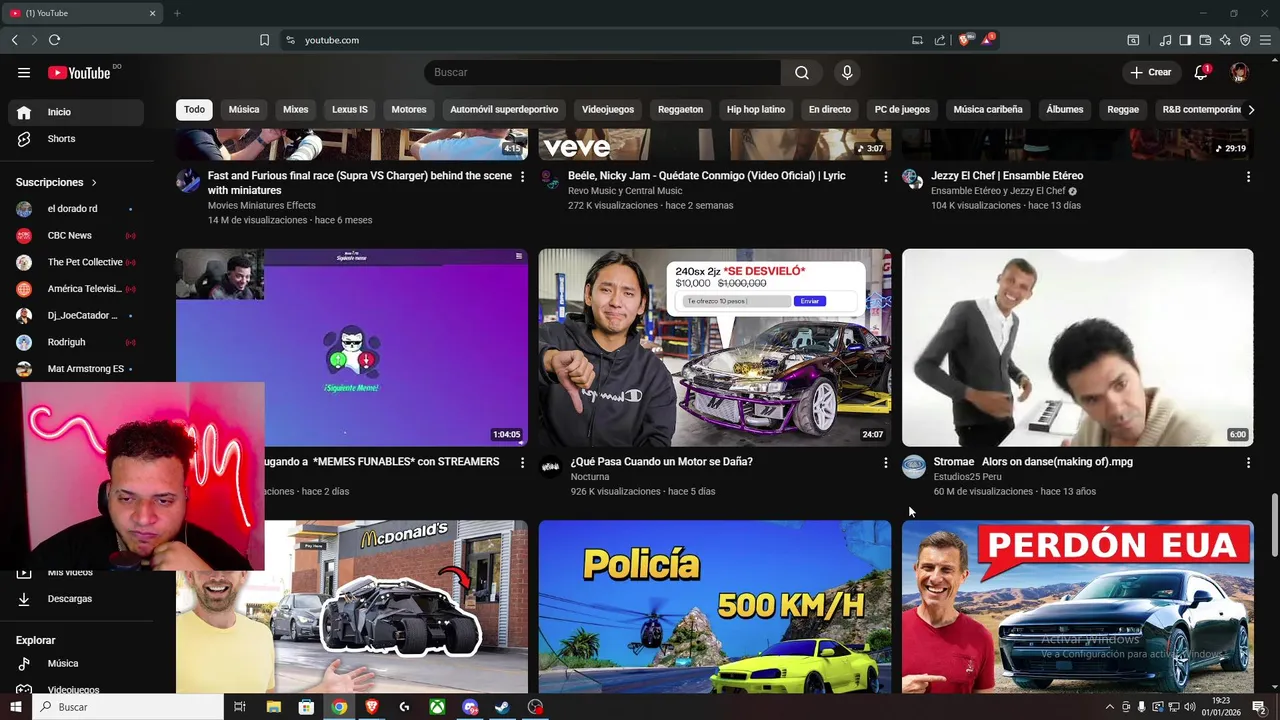This screenshot has height=720, width=1280.
Task: Toggle the browser sidebar panel
Action: [1185, 40]
